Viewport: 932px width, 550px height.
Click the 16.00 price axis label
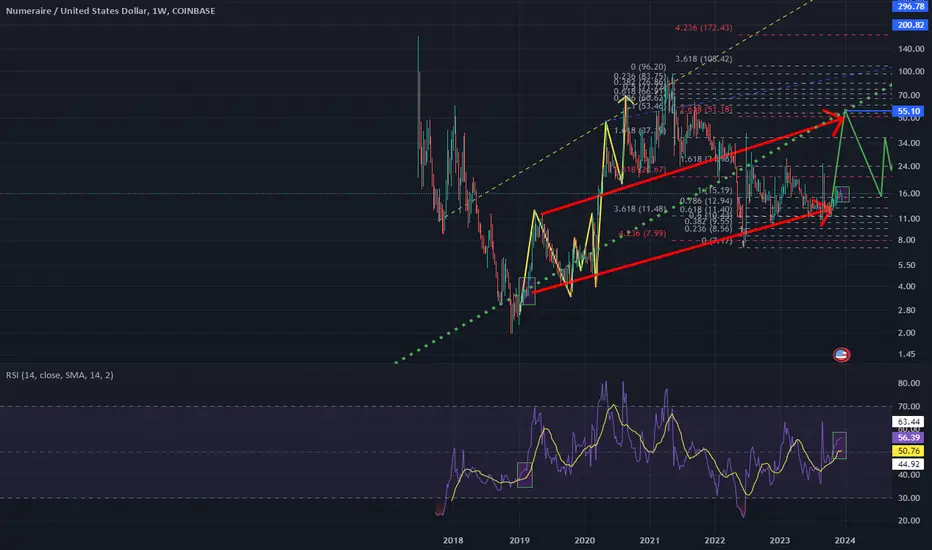click(x=909, y=194)
